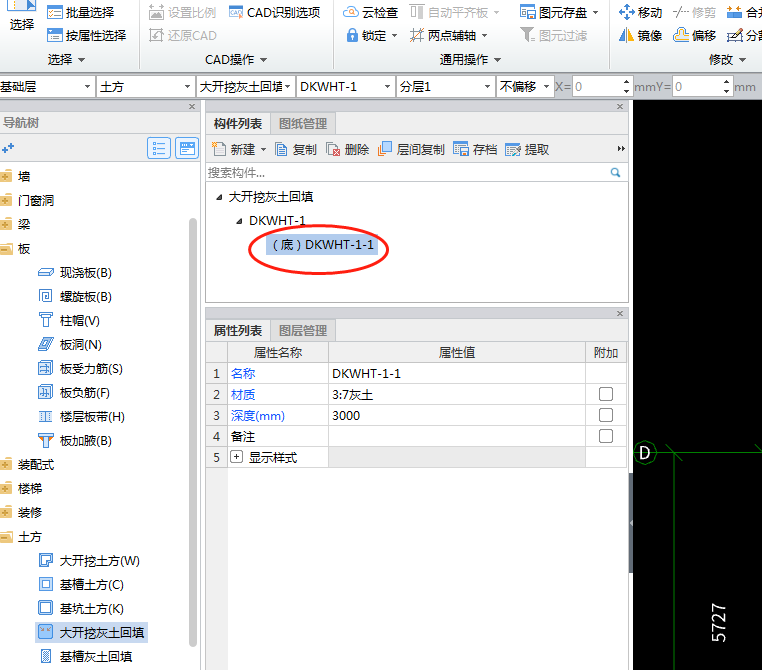
Task: Click the 提取 extract button
Action: point(527,149)
